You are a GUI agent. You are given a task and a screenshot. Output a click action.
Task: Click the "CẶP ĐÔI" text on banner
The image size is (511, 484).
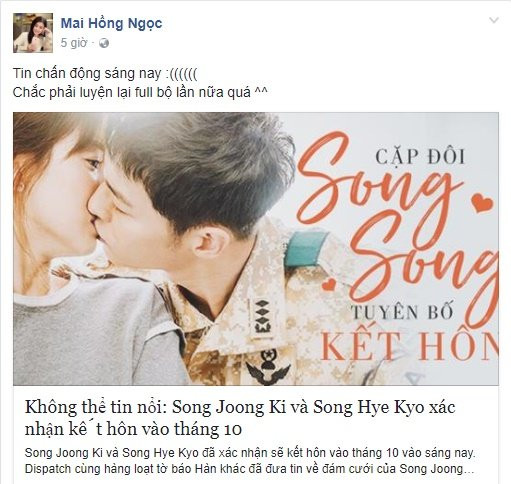pos(420,157)
